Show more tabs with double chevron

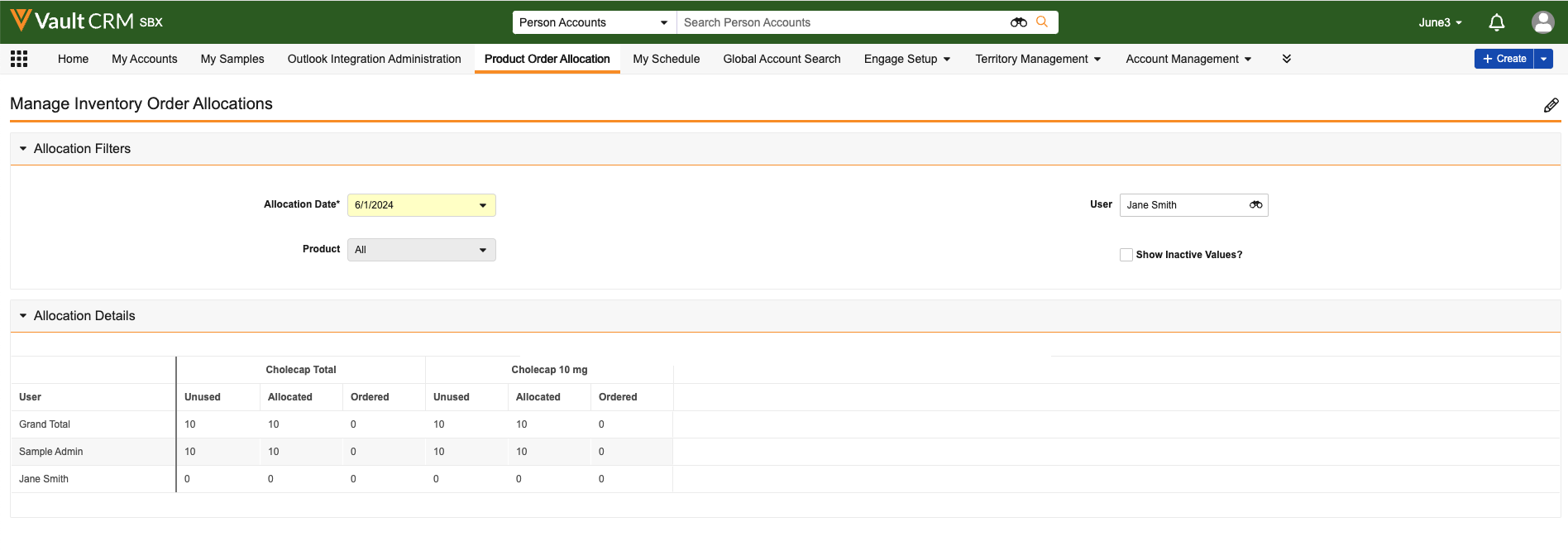pyautogui.click(x=1286, y=59)
